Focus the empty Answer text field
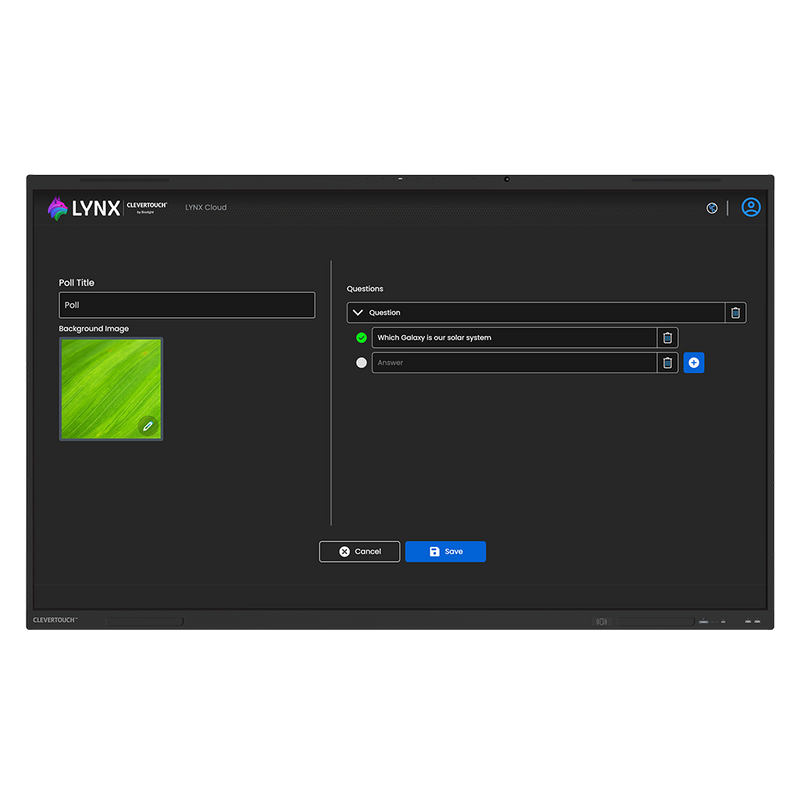The image size is (800, 800). pyautogui.click(x=514, y=363)
